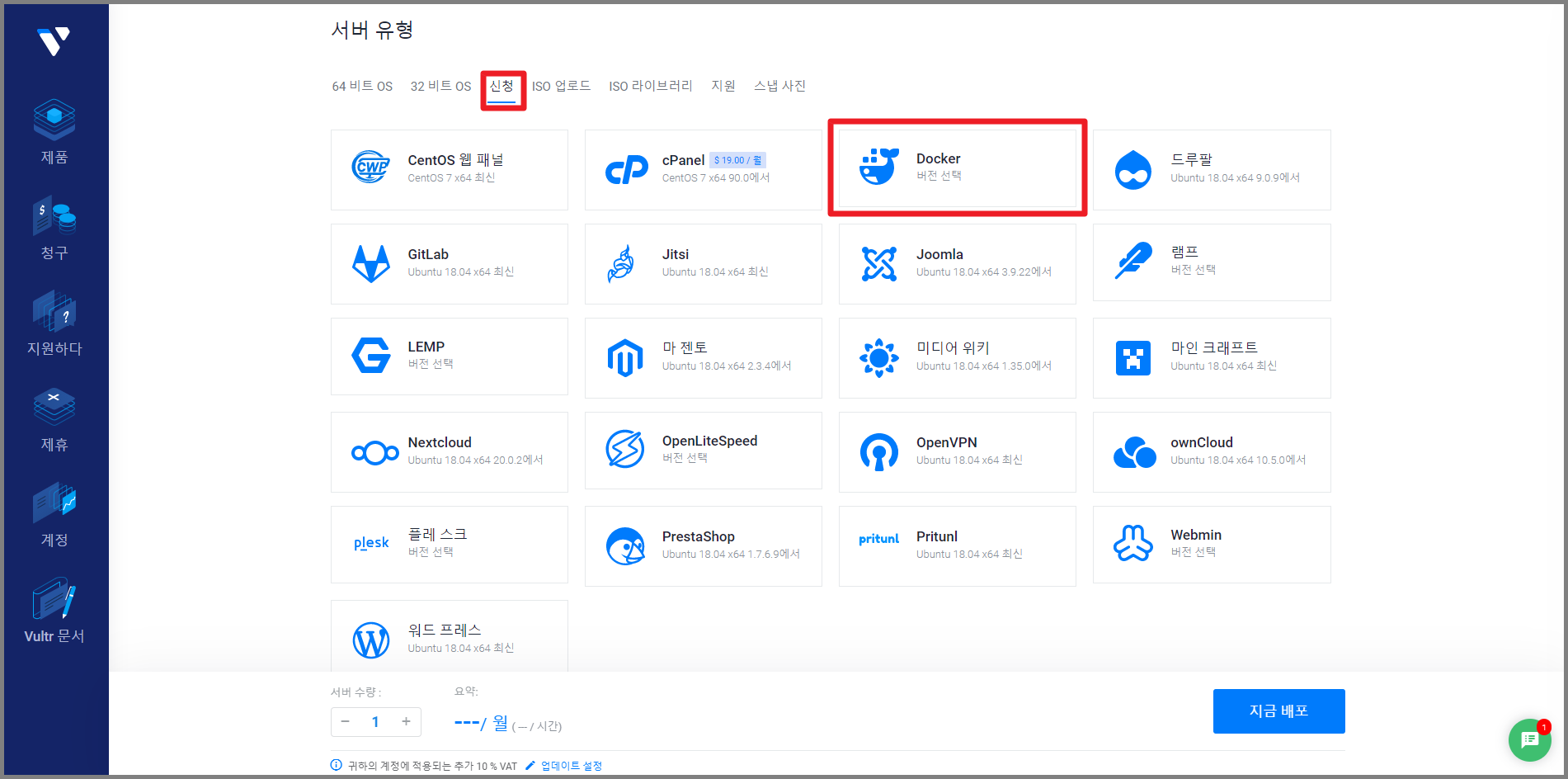Select the CentOS Web Panel CWP icon
1568x779 pixels.
coord(371,168)
